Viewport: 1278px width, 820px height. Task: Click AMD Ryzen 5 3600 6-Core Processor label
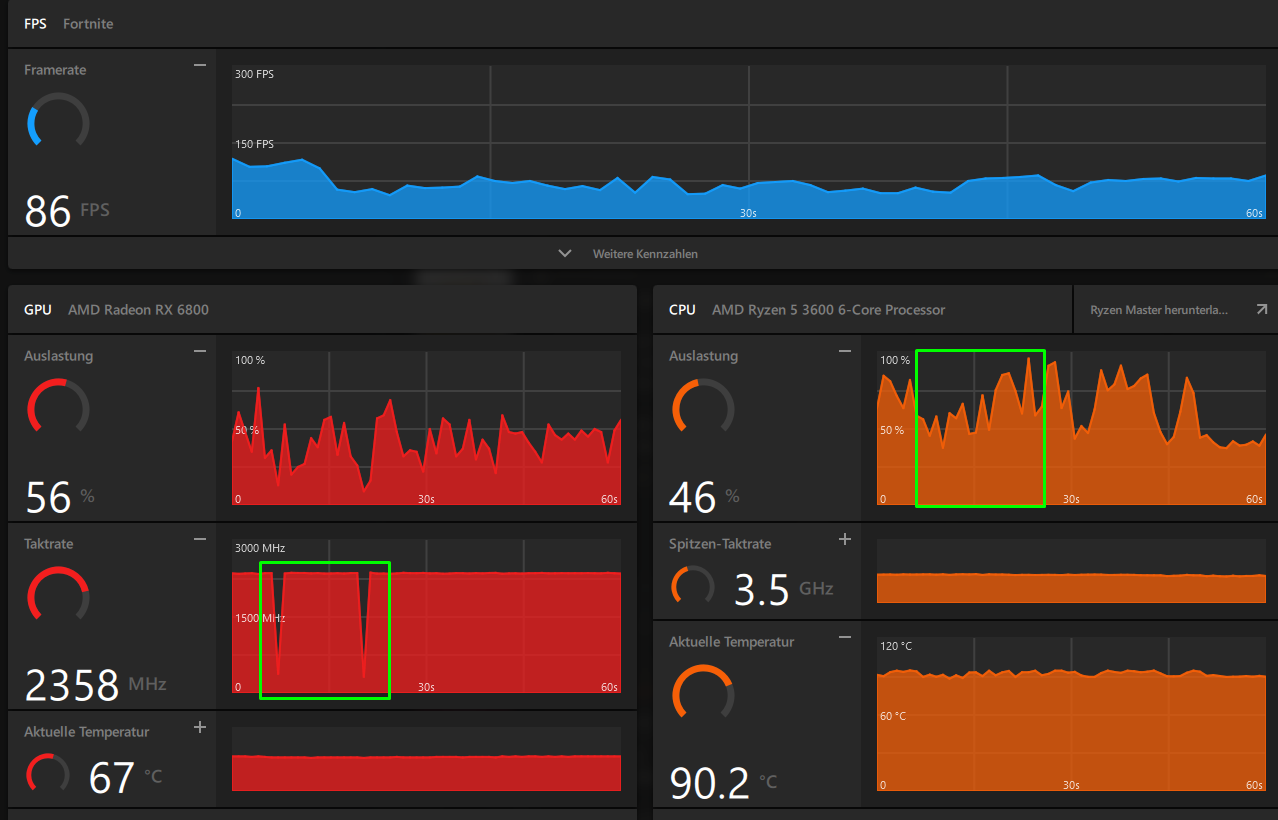pos(828,309)
